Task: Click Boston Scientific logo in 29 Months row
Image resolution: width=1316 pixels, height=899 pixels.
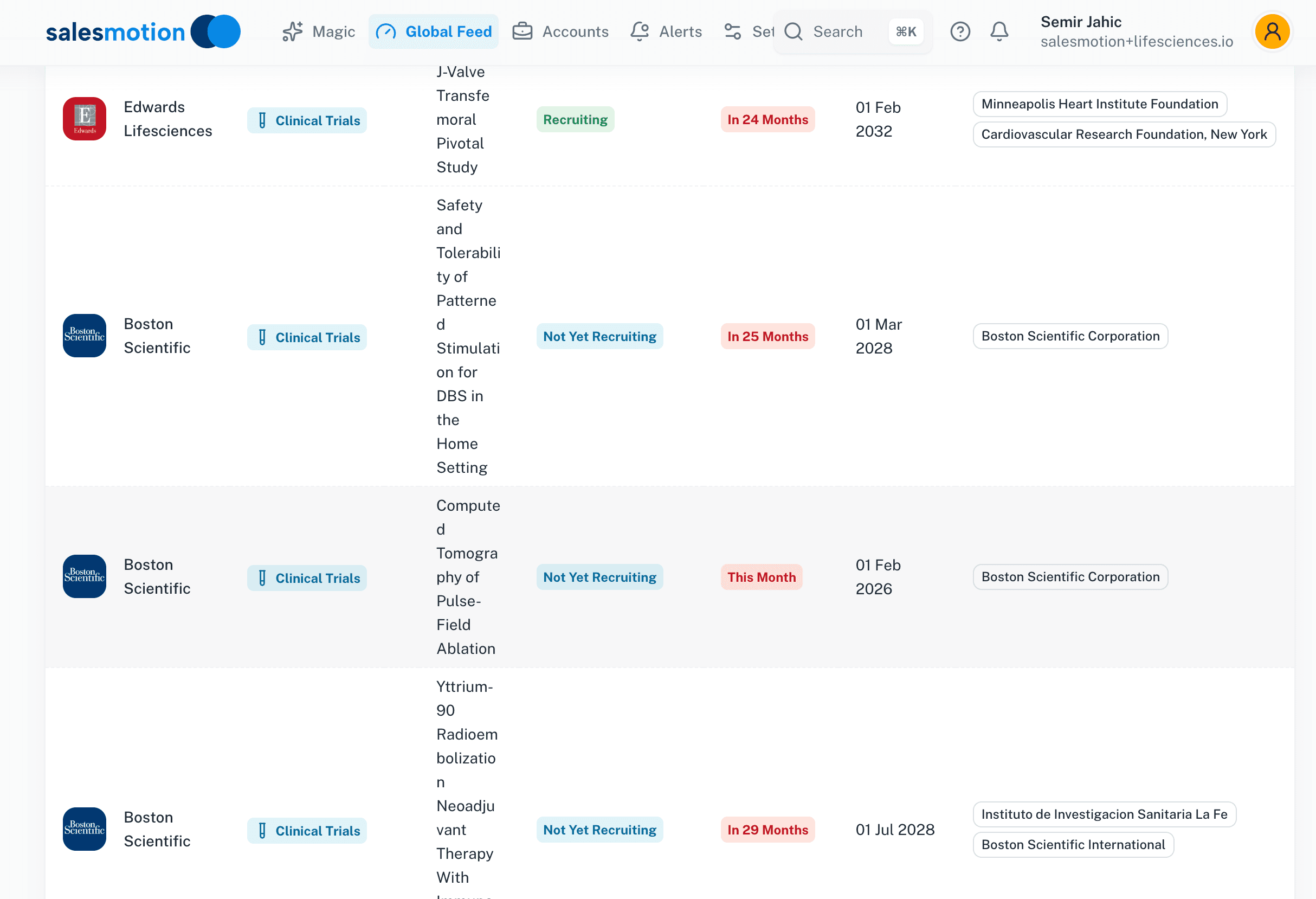Action: [85, 829]
